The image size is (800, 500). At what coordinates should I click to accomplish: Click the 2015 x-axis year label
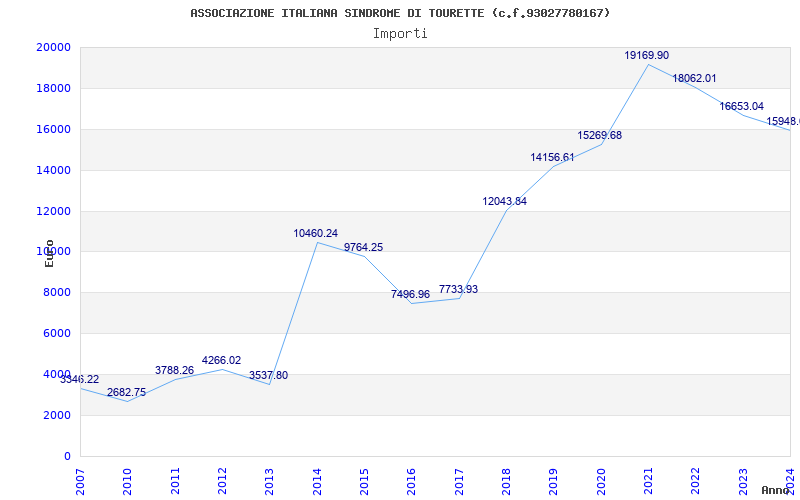(364, 481)
